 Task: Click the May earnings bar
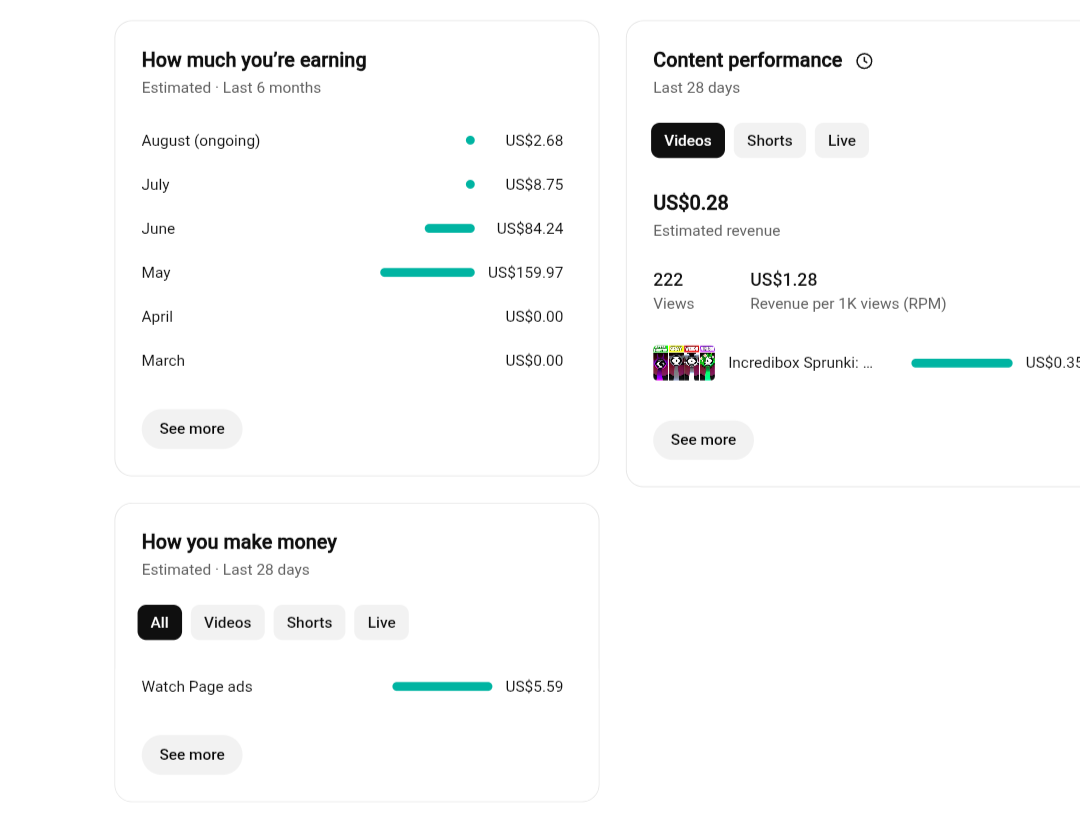pos(427,273)
